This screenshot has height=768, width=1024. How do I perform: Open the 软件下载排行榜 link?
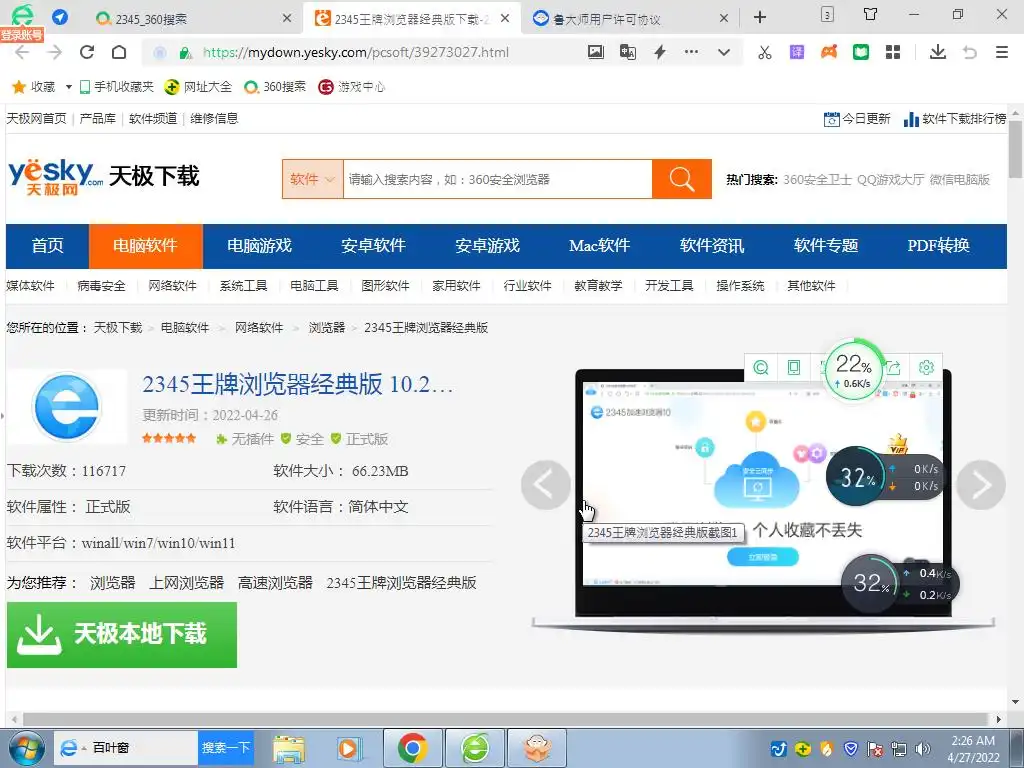[x=955, y=119]
